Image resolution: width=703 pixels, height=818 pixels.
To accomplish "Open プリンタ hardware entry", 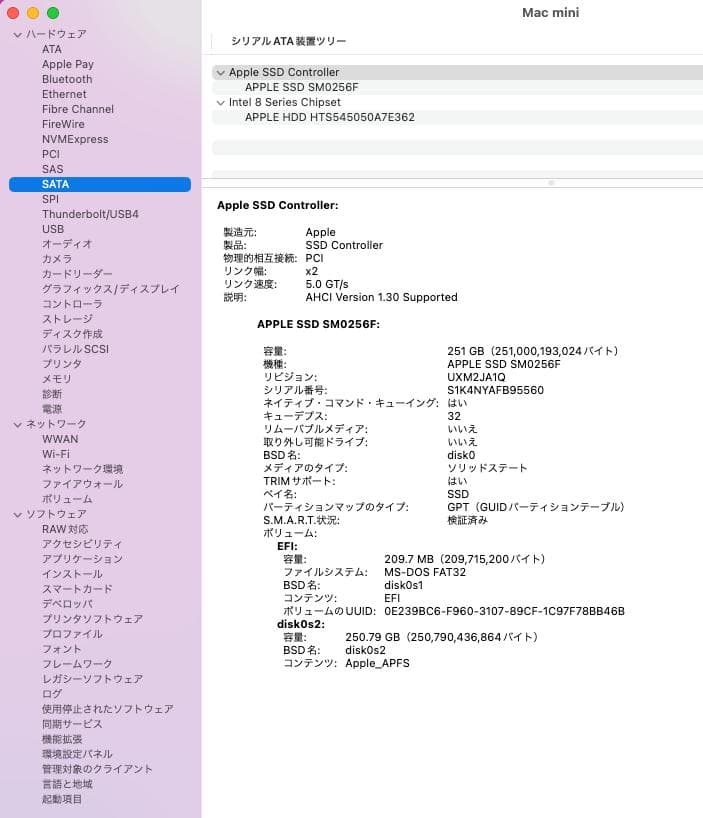I will (62, 364).
